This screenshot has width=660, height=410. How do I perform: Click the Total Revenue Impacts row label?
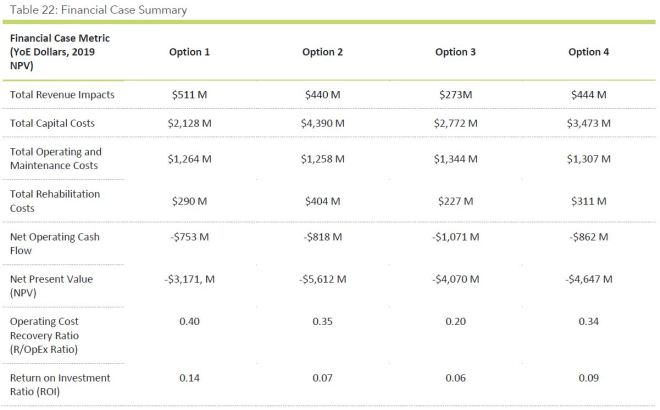(x=62, y=94)
